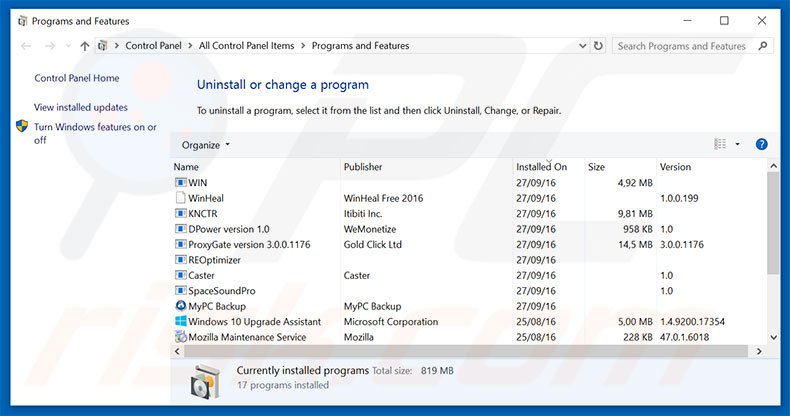Click horizontal scroll left arrow
The image size is (790, 416).
tap(177, 352)
